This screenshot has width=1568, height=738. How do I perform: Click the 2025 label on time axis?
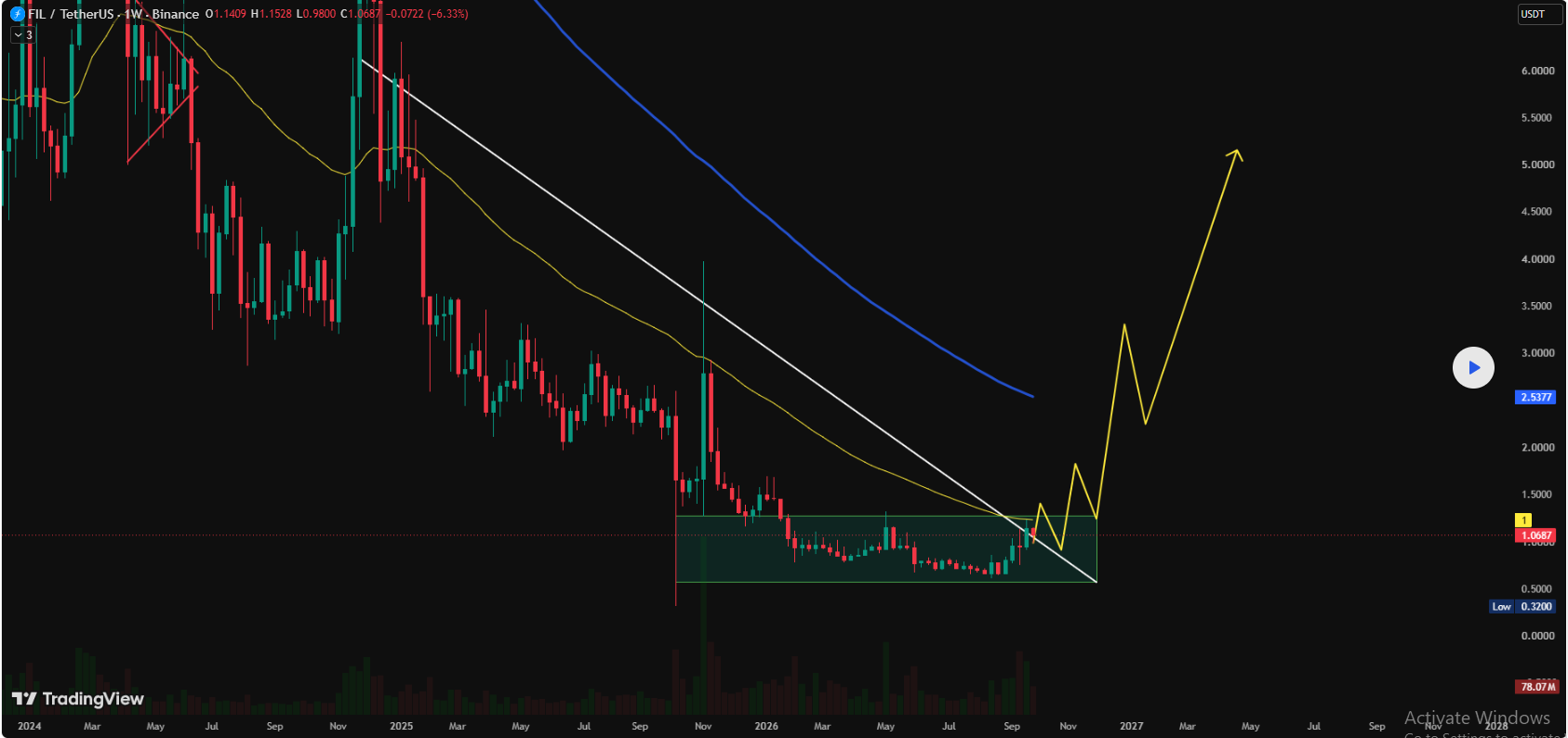click(401, 726)
